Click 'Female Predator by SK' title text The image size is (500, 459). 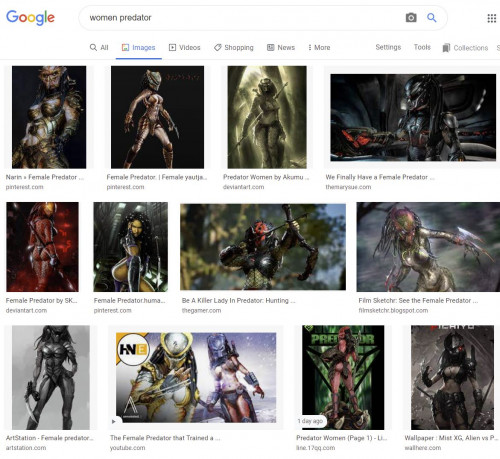pos(41,301)
